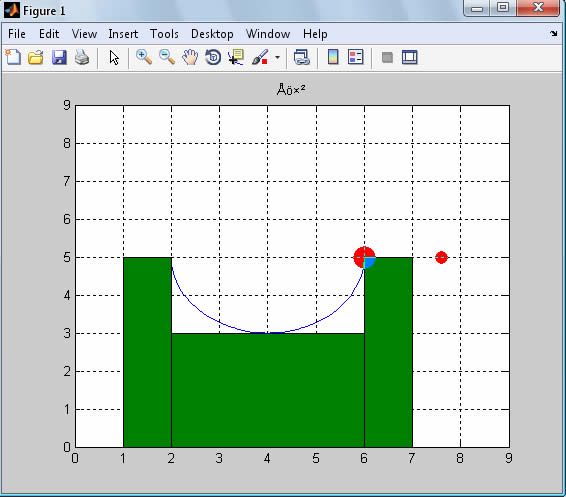
Task: Select the Edit Plot arrow tool
Action: click(x=114, y=58)
